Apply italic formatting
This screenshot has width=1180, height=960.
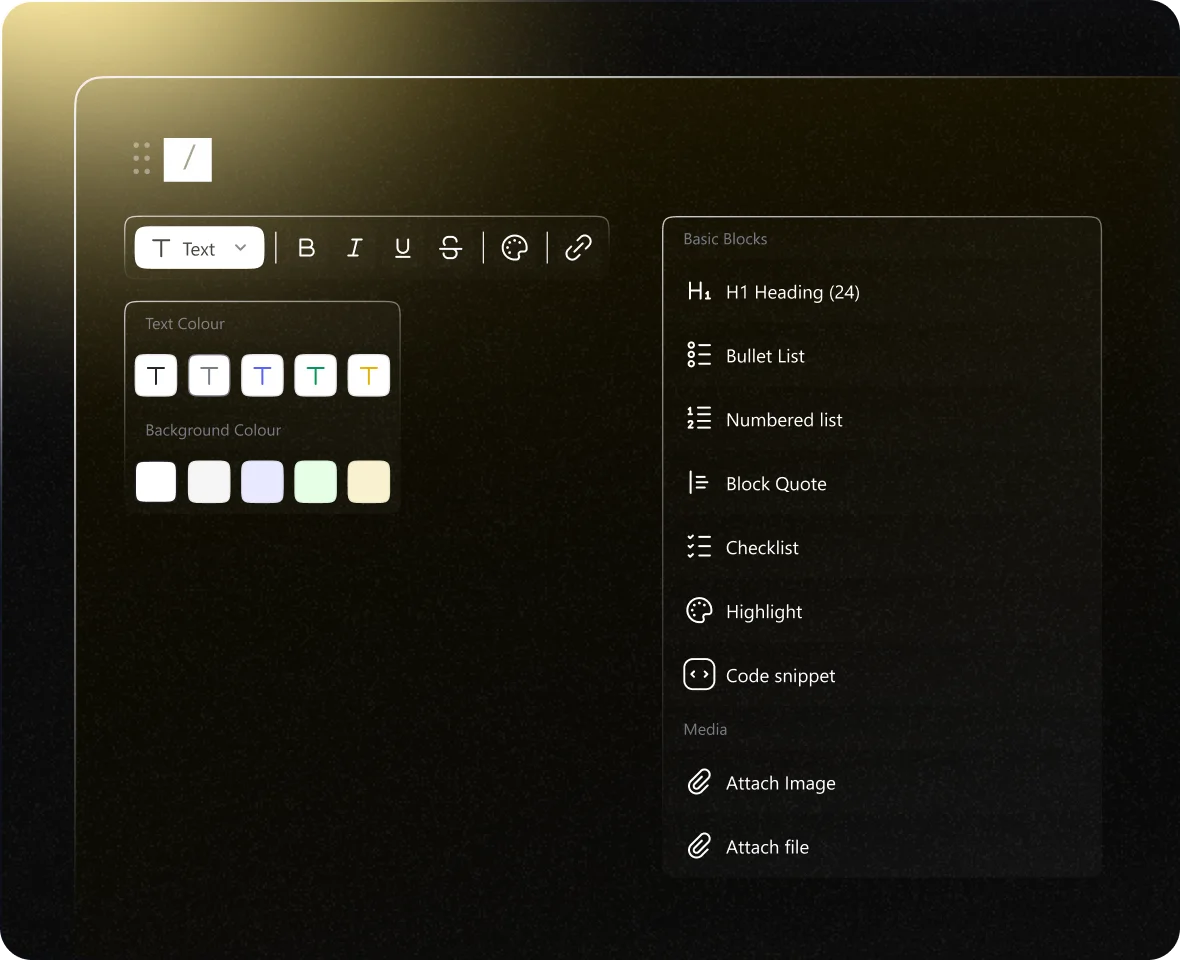point(354,248)
